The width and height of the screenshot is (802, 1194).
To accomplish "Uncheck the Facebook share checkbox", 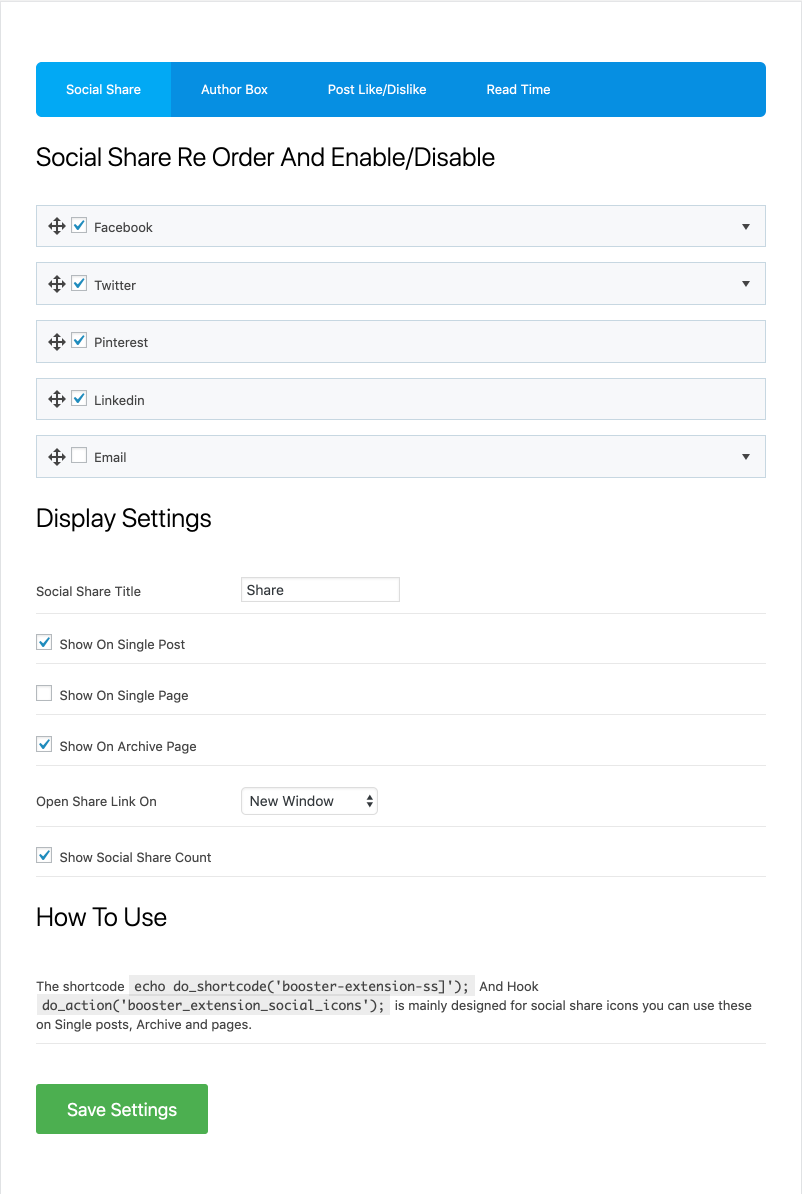I will (79, 226).
